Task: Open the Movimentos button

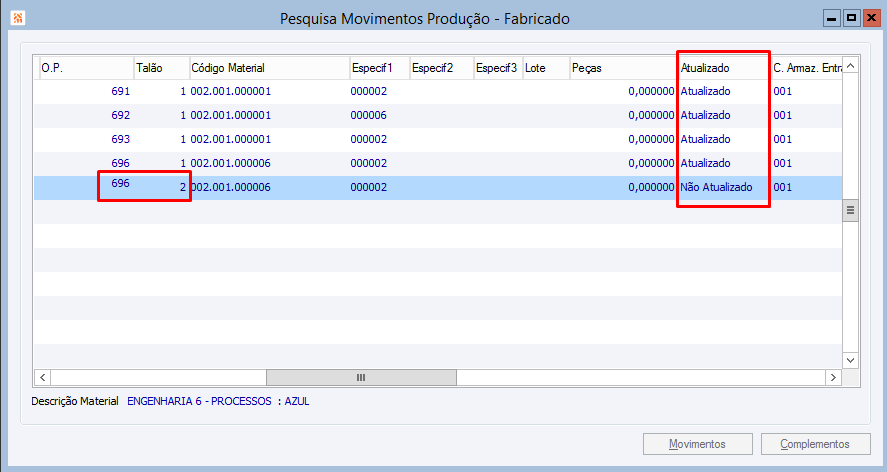Action: pos(697,444)
